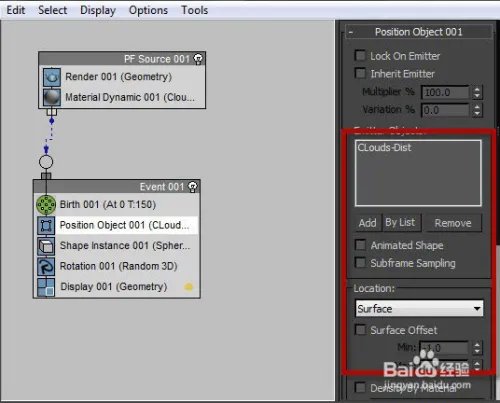The width and height of the screenshot is (500, 403).
Task: Click the Render 001 operator icon
Action: (x=52, y=77)
